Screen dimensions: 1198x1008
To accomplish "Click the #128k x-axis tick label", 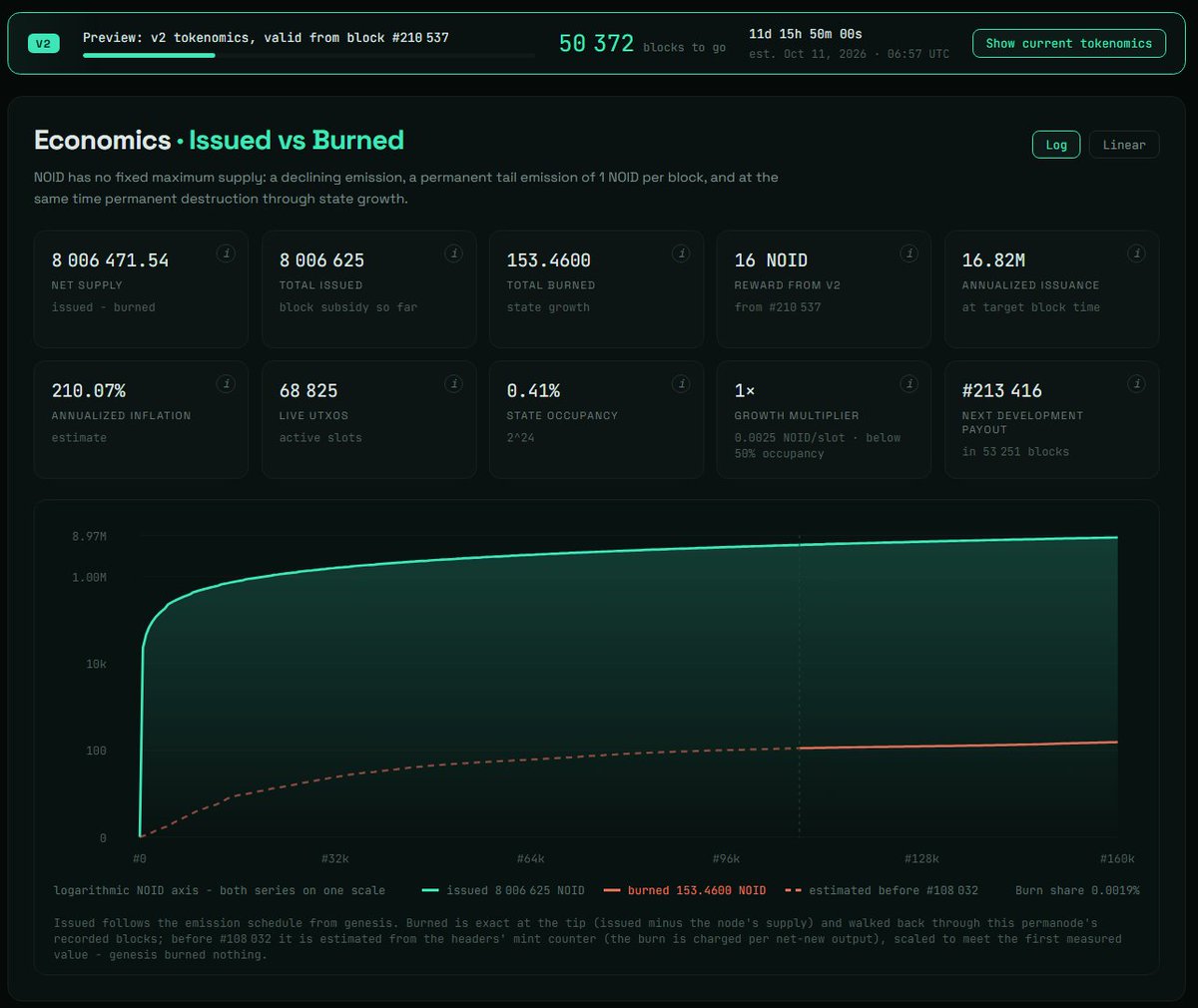I will 921,858.
